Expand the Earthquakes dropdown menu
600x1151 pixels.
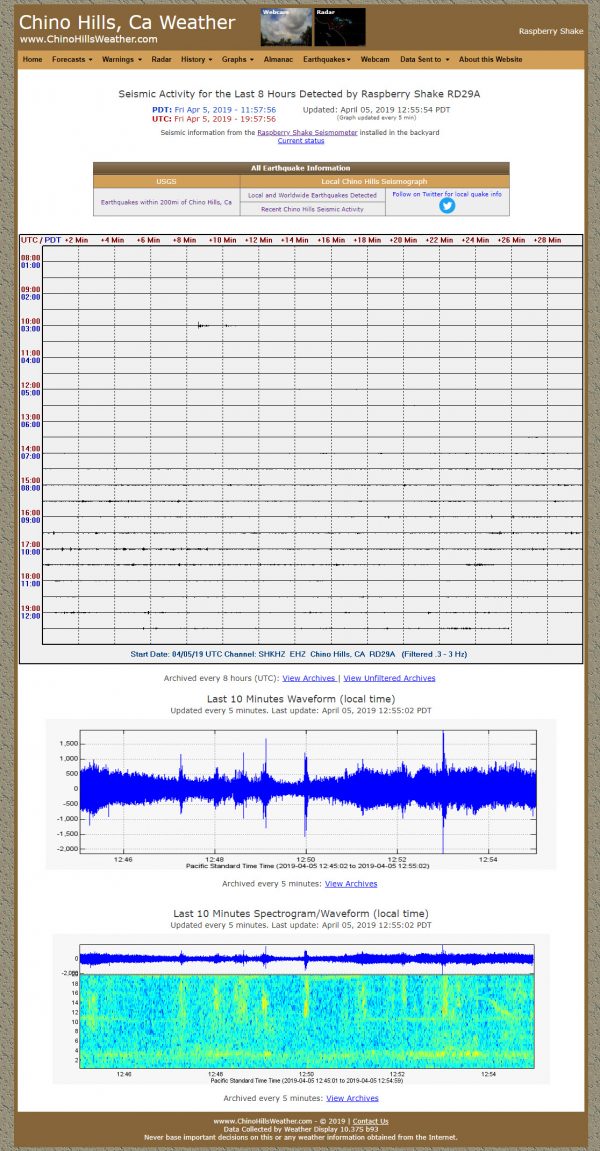coord(327,59)
